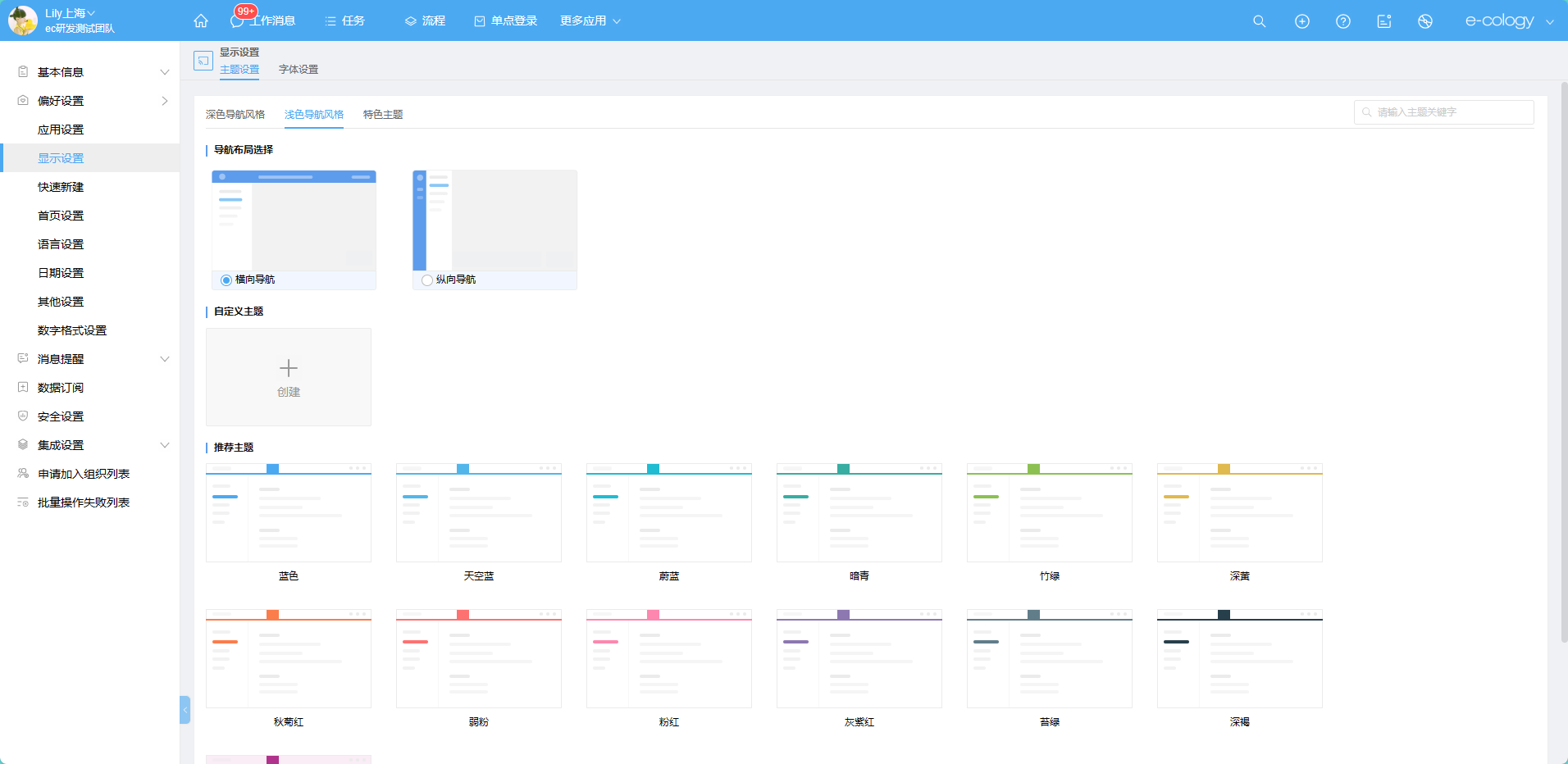Go to 数字格式设置 in sidebar
Image resolution: width=1568 pixels, height=764 pixels.
coord(72,330)
